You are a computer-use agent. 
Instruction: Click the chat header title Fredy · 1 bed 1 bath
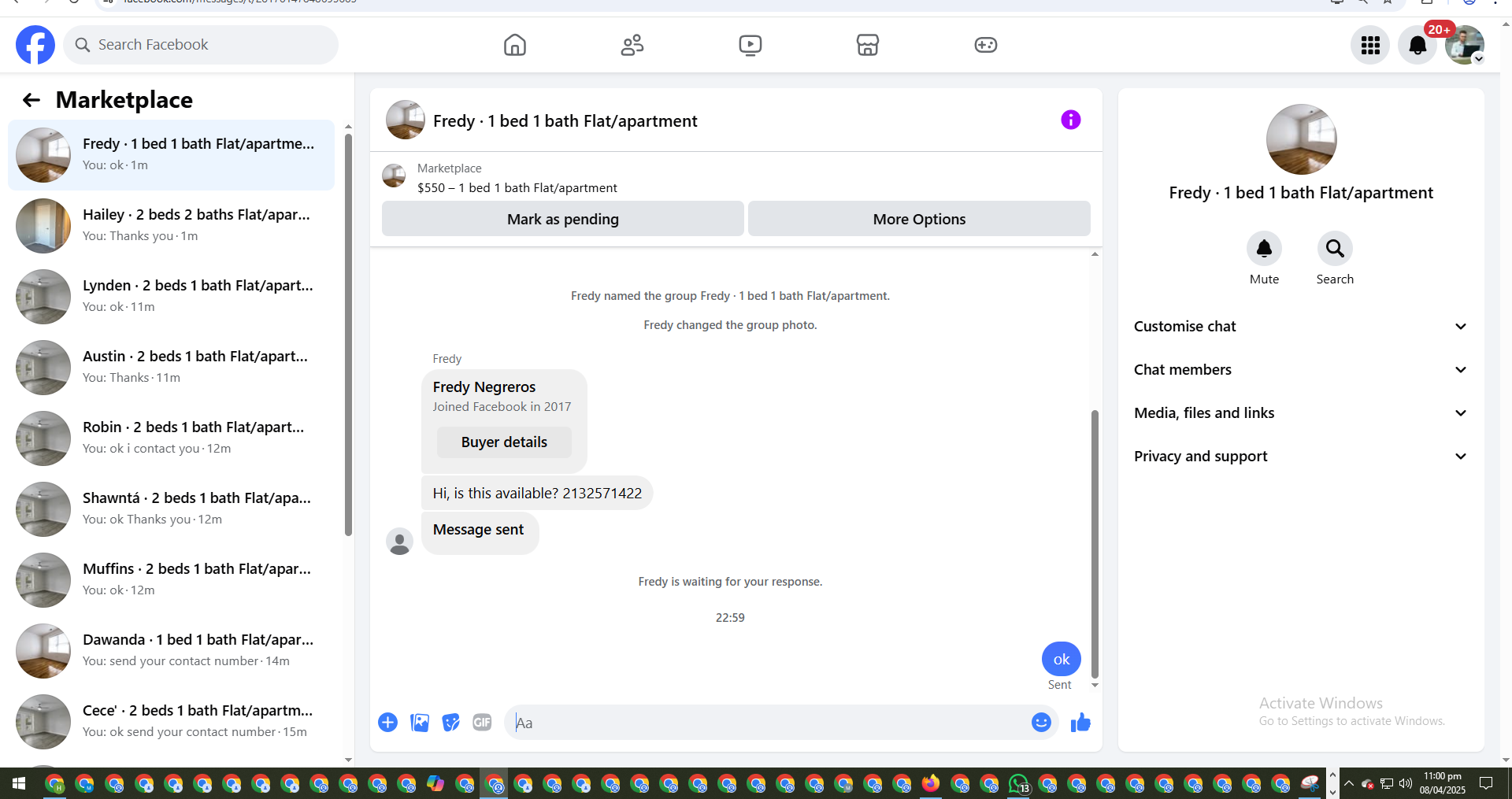pos(565,120)
